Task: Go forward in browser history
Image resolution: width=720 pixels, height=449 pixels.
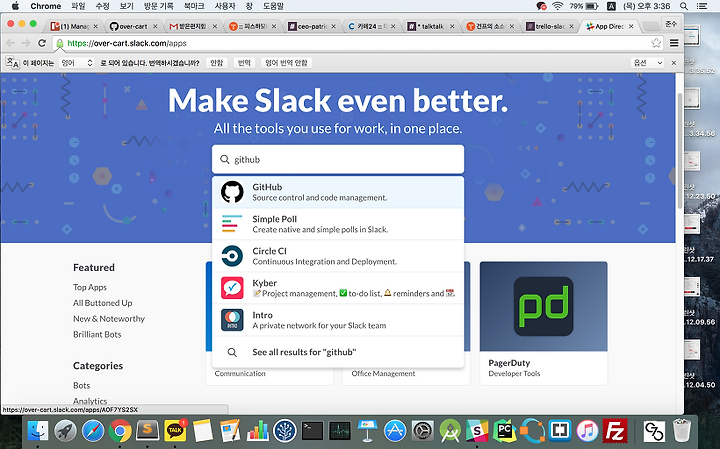Action: click(26, 43)
